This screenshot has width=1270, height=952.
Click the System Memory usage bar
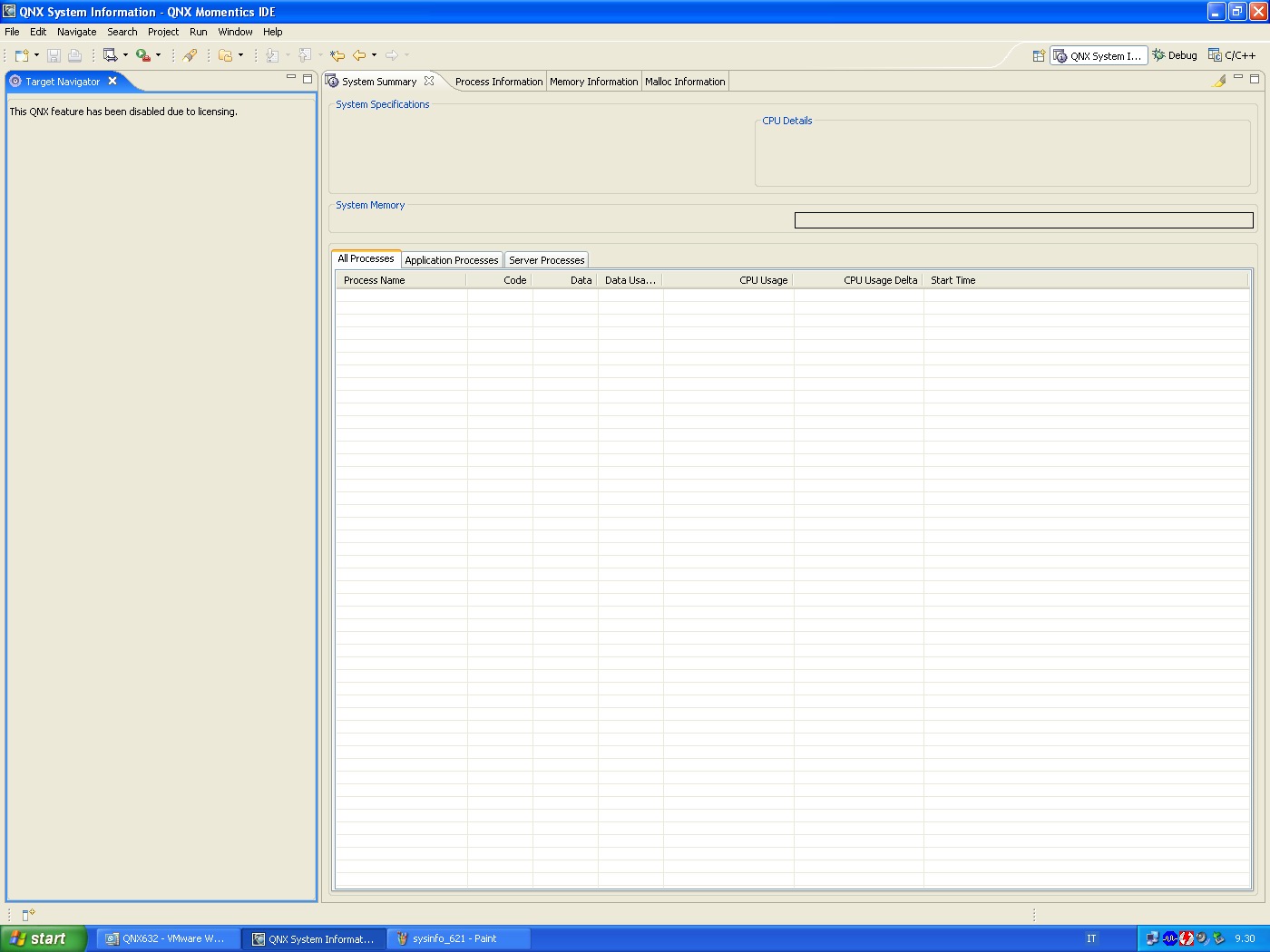tap(1023, 220)
